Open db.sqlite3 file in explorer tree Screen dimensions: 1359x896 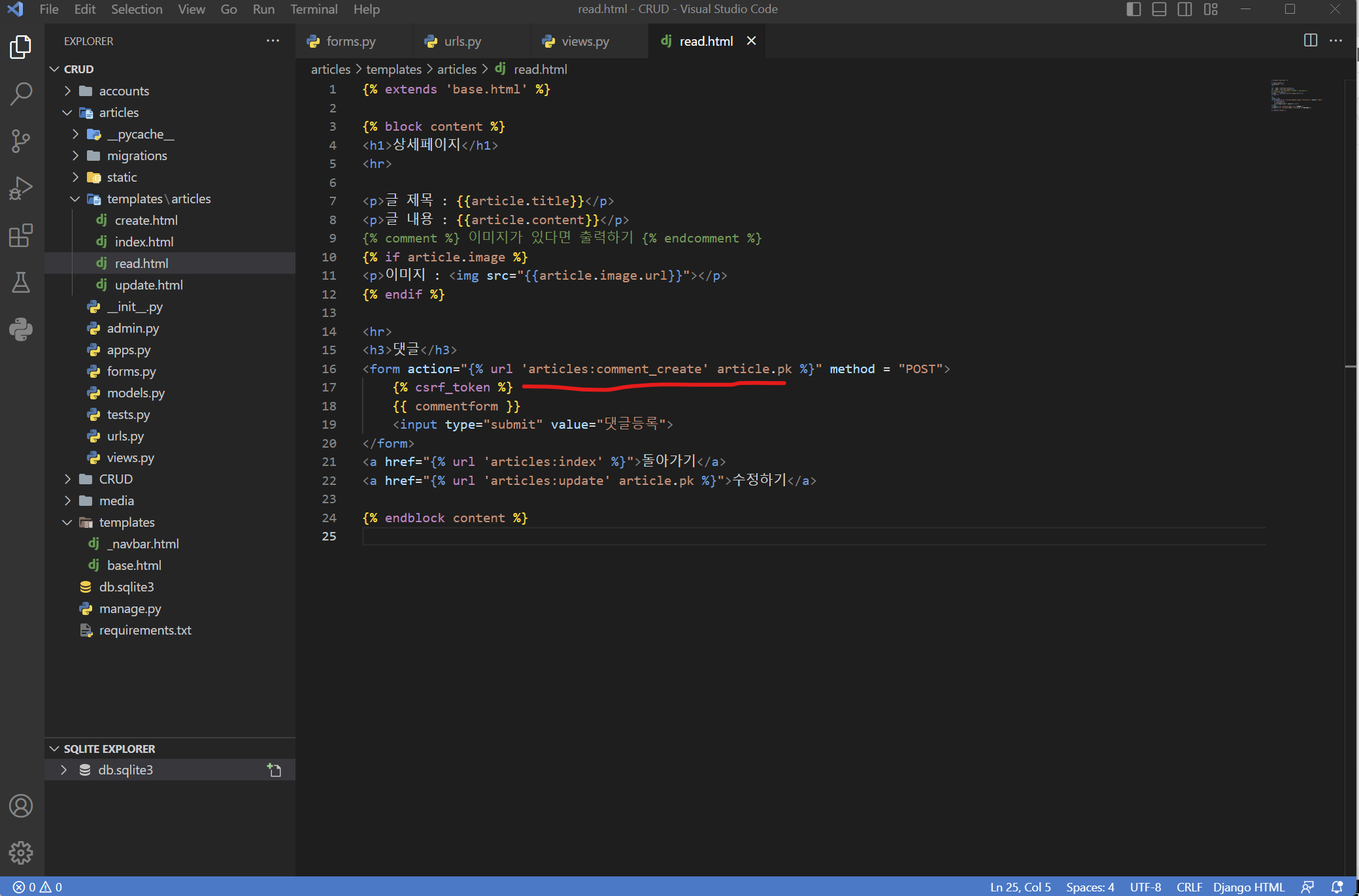[x=126, y=587]
